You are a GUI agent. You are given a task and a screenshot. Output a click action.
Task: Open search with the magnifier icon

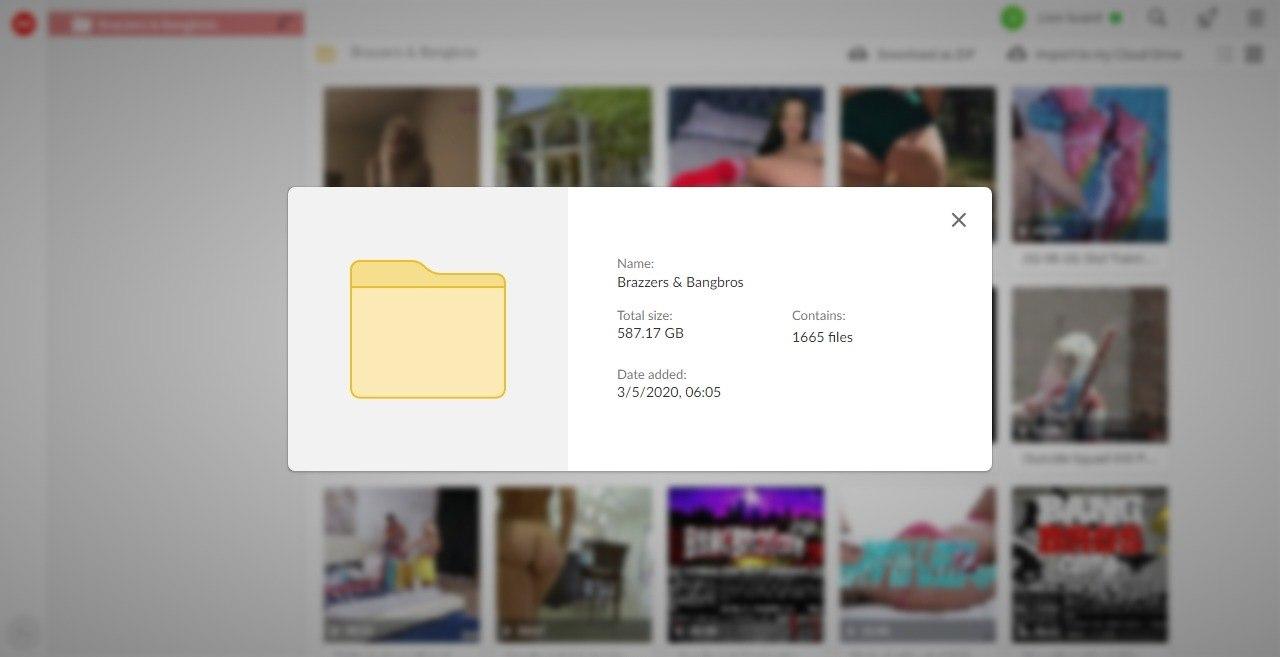[1157, 18]
